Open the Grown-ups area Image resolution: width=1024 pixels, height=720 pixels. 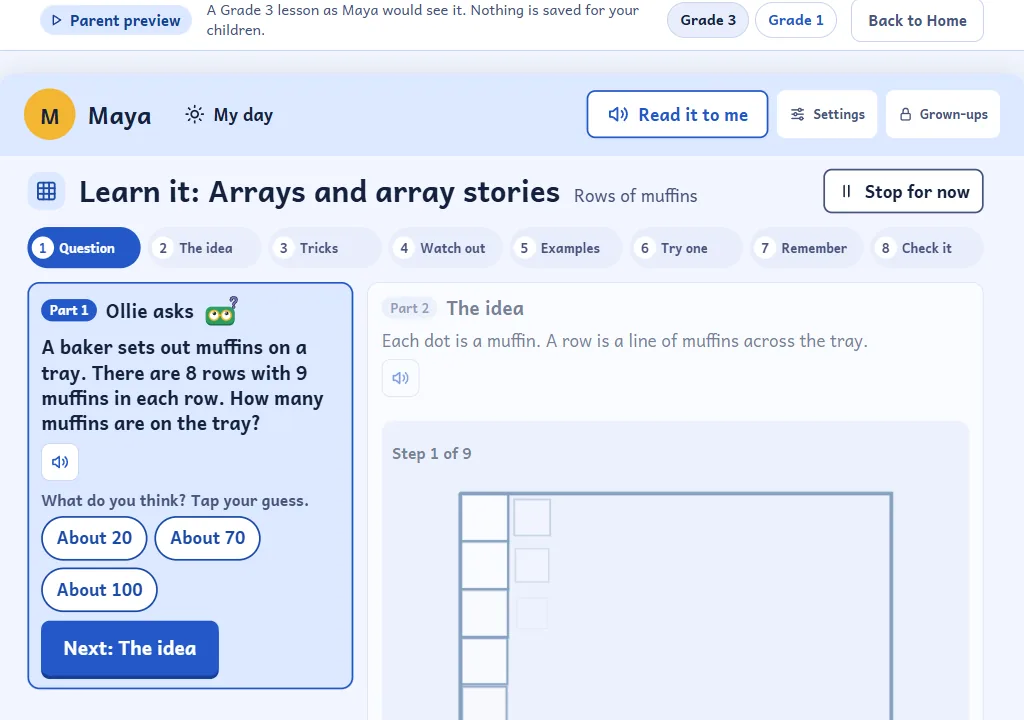pos(943,114)
